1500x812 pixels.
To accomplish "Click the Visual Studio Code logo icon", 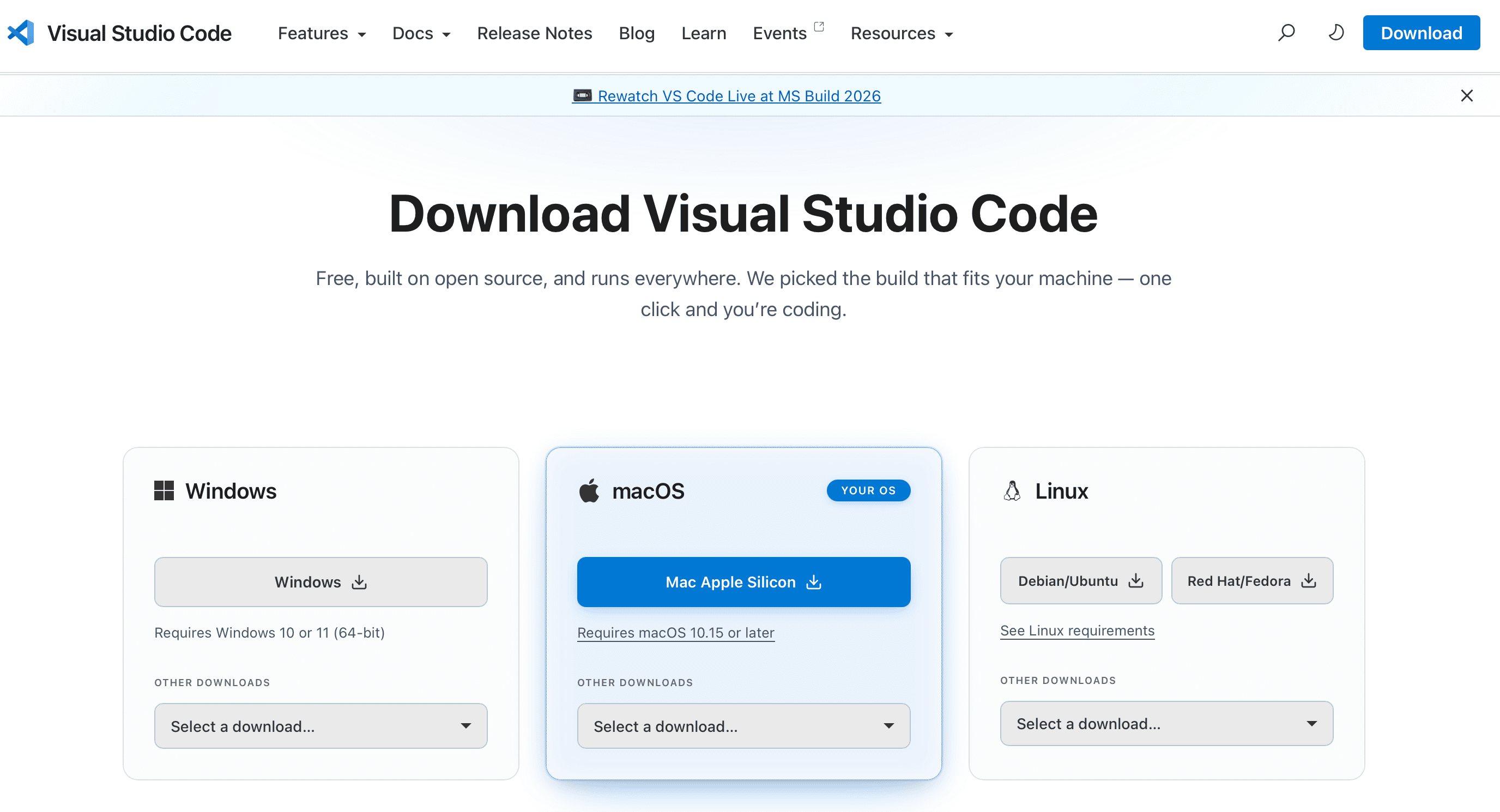I will tap(21, 33).
